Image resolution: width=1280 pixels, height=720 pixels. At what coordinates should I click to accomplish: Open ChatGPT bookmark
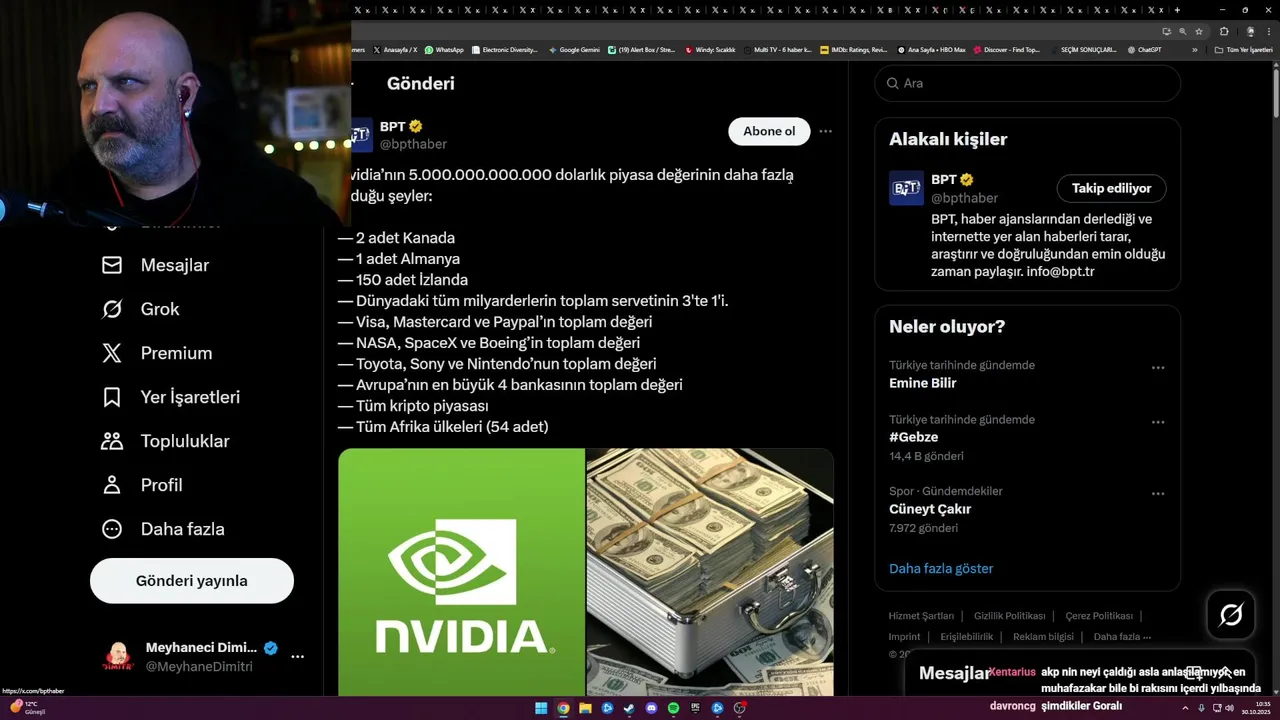coord(1144,49)
